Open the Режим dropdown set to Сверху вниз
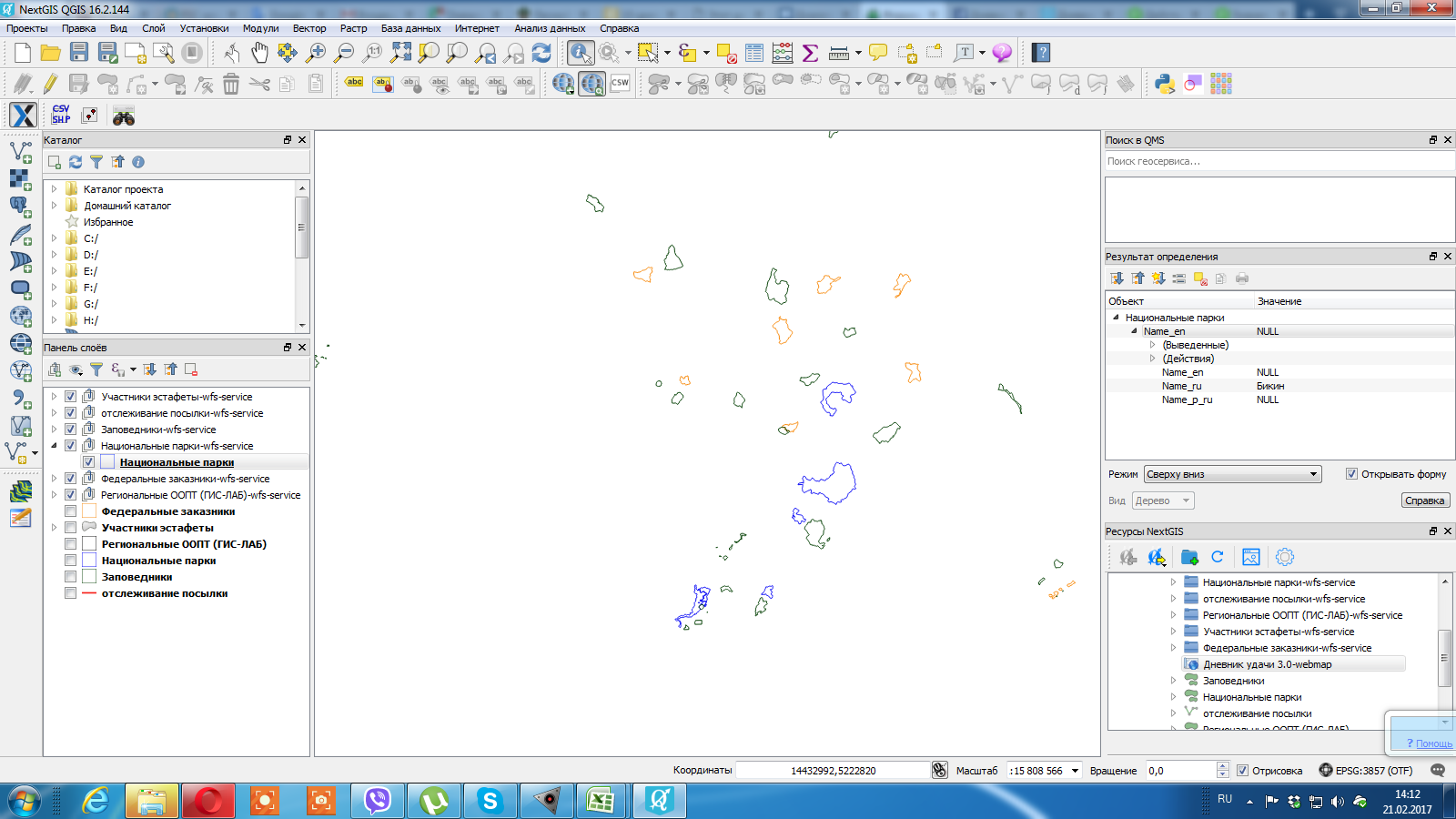1456x819 pixels. tap(1232, 474)
